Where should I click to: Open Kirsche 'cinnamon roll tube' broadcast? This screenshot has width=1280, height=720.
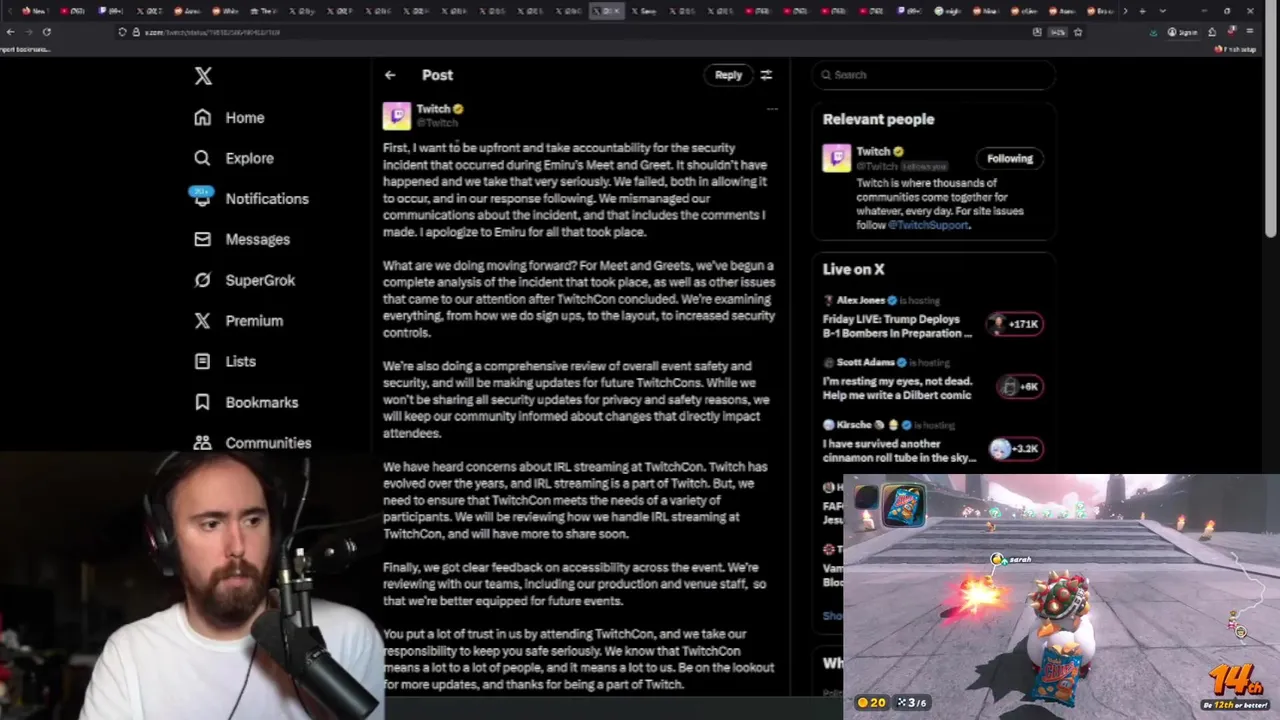[x=899, y=450]
